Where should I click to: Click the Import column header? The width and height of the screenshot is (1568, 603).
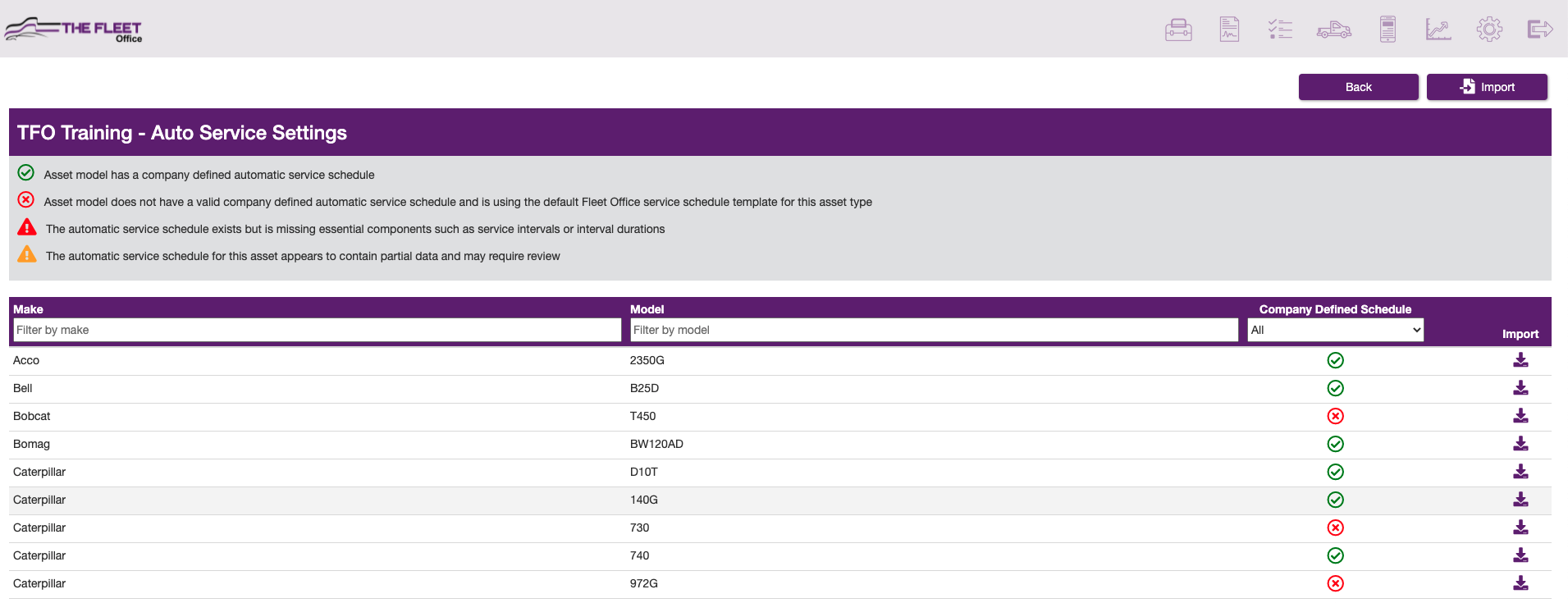[1520, 334]
